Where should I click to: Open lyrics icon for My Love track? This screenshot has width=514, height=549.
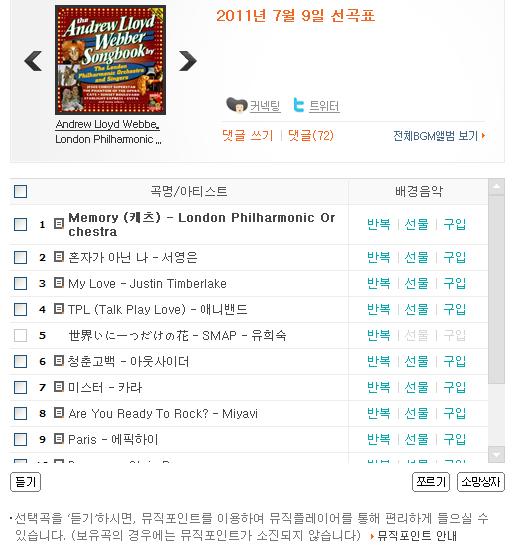(x=59, y=283)
